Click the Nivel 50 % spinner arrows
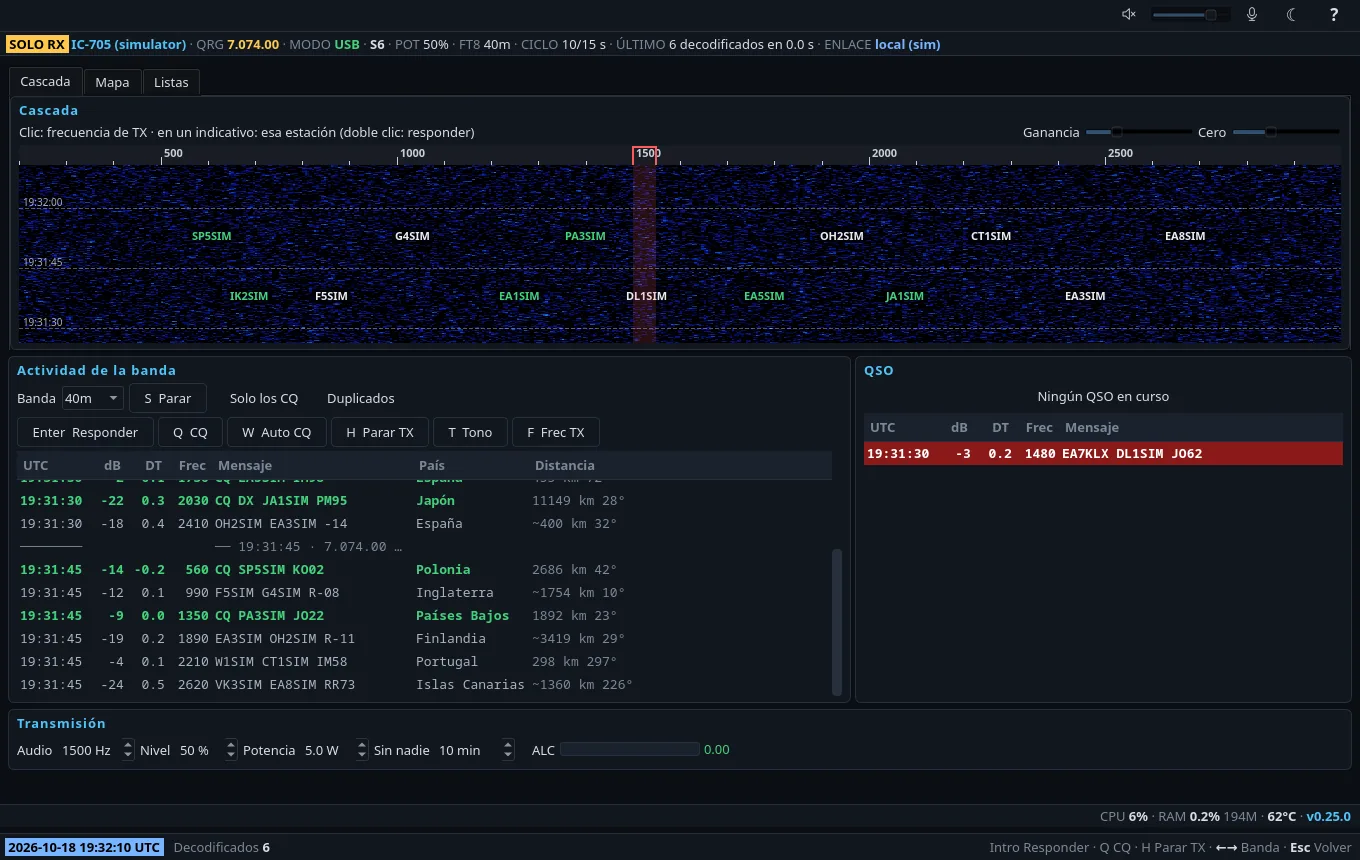This screenshot has height=860, width=1360. coord(231,750)
